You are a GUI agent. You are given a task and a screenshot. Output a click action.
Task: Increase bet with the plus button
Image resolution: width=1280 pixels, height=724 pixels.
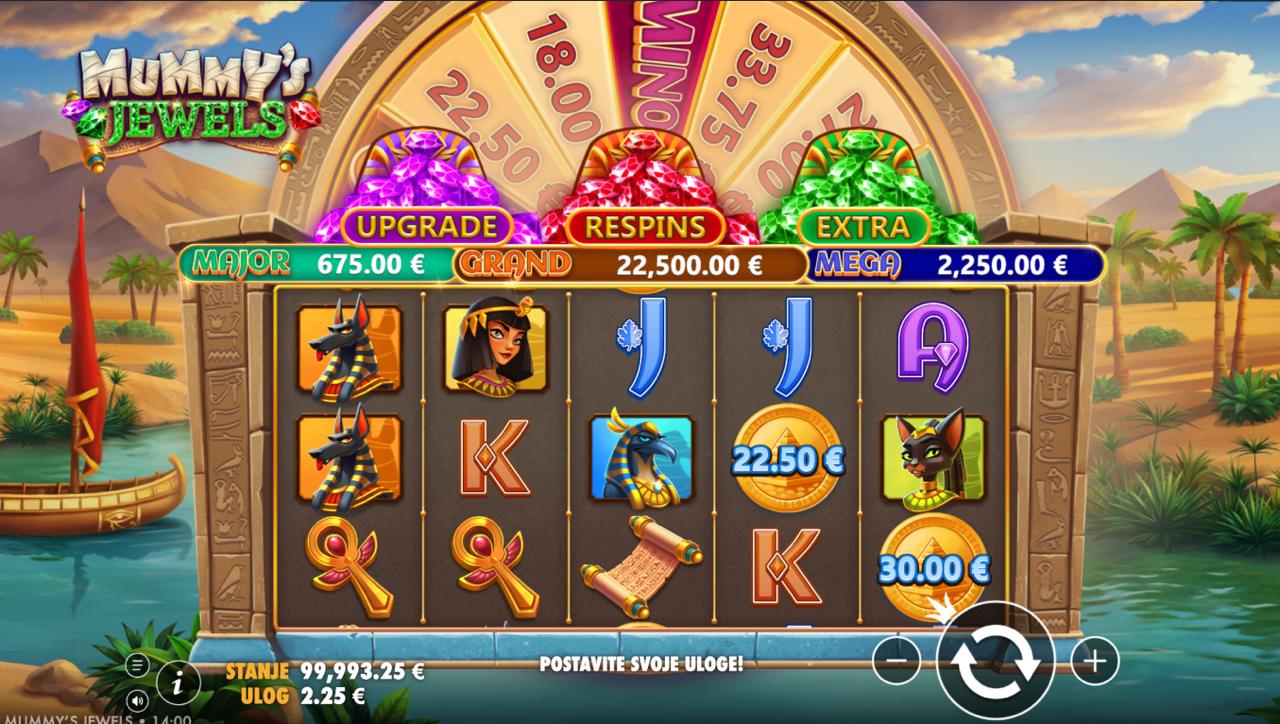pos(1095,660)
